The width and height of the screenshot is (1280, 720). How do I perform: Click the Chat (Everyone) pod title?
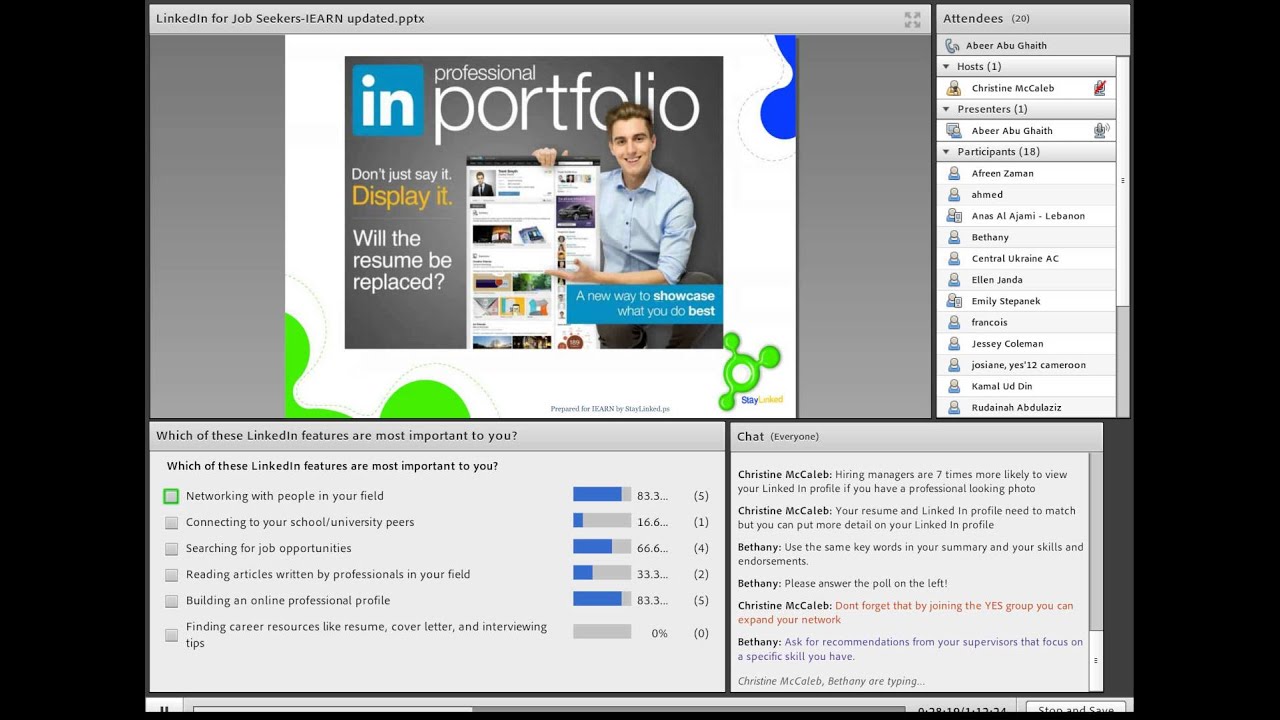tap(778, 437)
